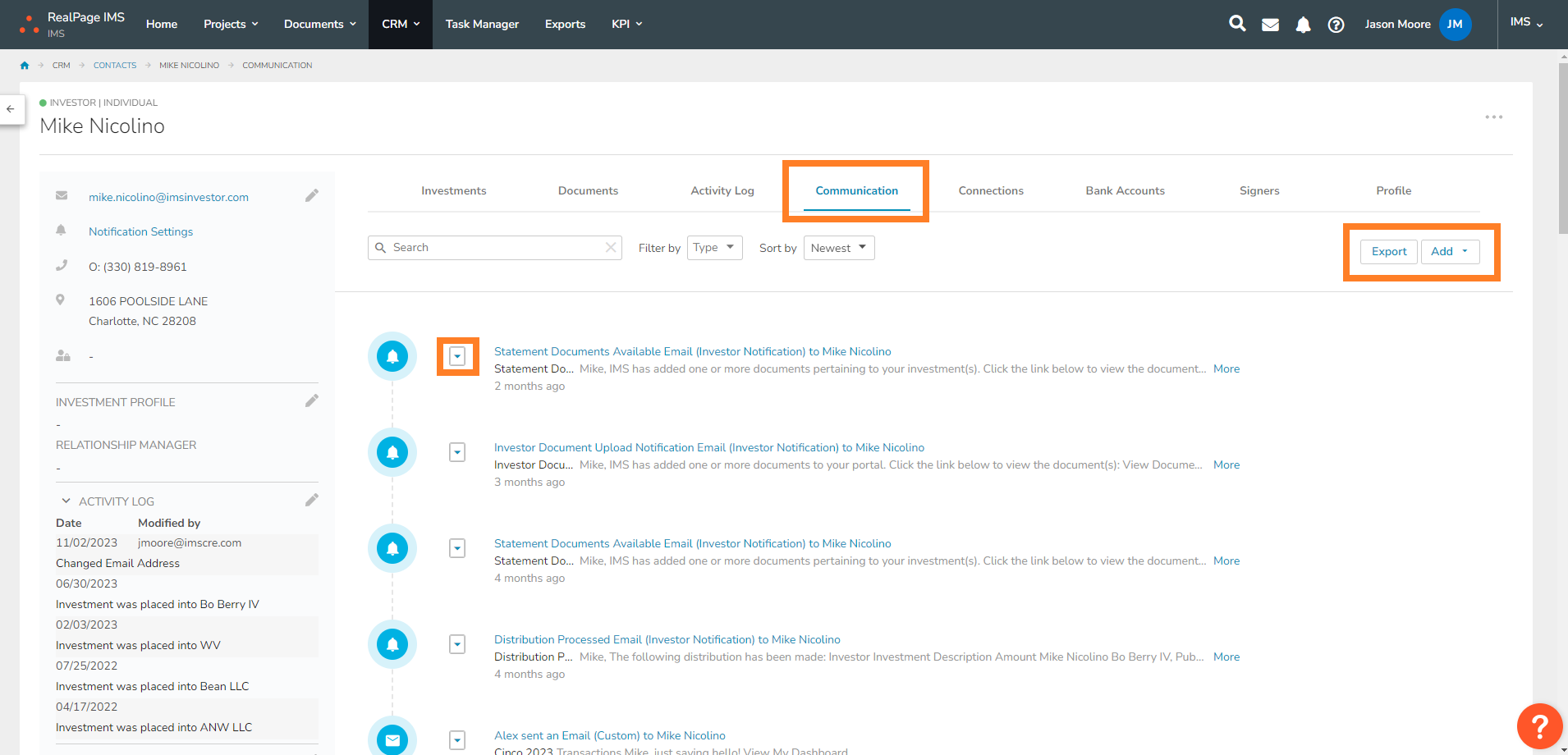
Task: Click envelope icon of Alex sent an Email entry
Action: 392,739
